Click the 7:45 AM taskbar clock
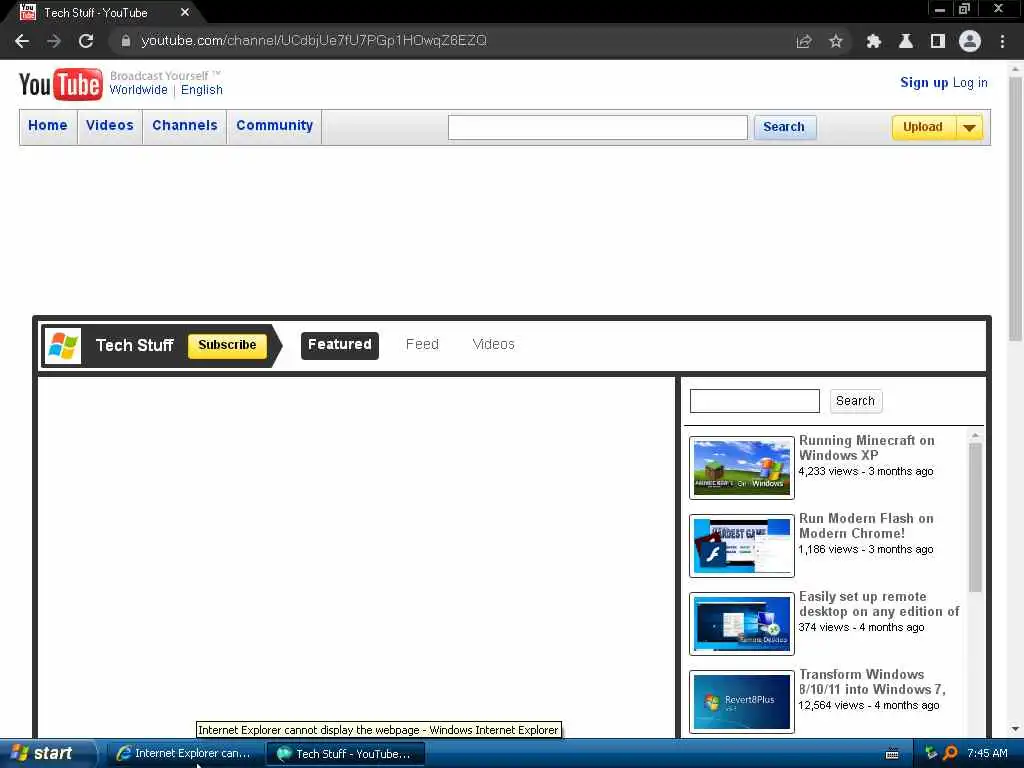Image resolution: width=1024 pixels, height=768 pixels. [x=987, y=754]
